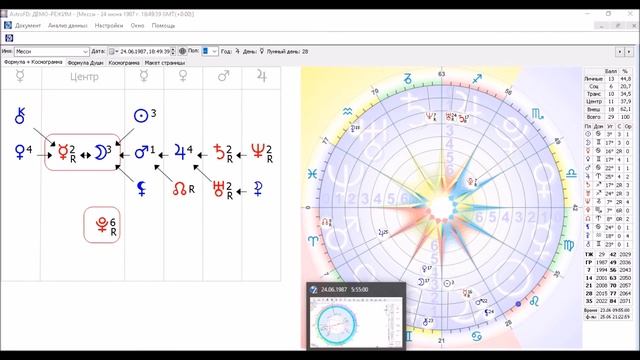Click the boxed Pluto retrograde symbol
This screenshot has height=360, width=640.
[x=102, y=224]
